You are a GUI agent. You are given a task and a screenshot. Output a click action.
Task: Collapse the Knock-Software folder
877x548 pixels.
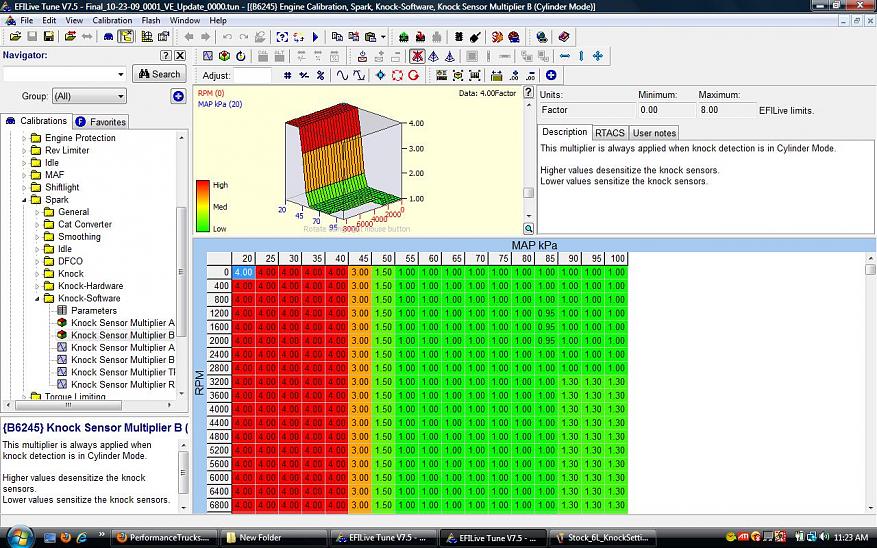(37, 298)
